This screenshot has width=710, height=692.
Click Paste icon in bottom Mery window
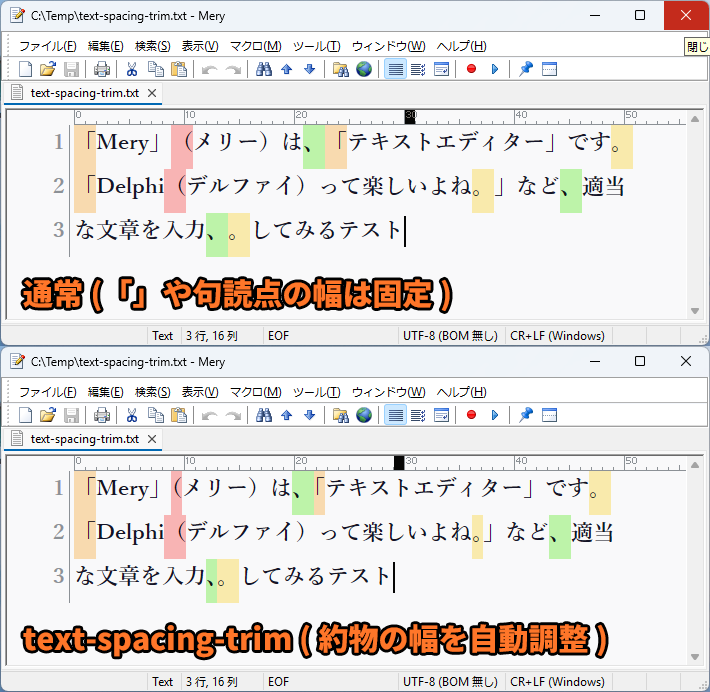[x=179, y=415]
